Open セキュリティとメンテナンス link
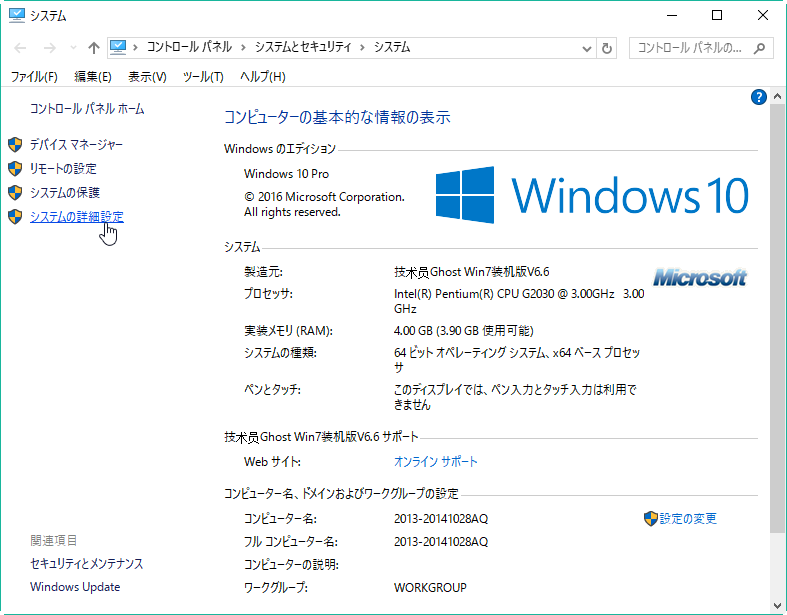 pyautogui.click(x=86, y=564)
